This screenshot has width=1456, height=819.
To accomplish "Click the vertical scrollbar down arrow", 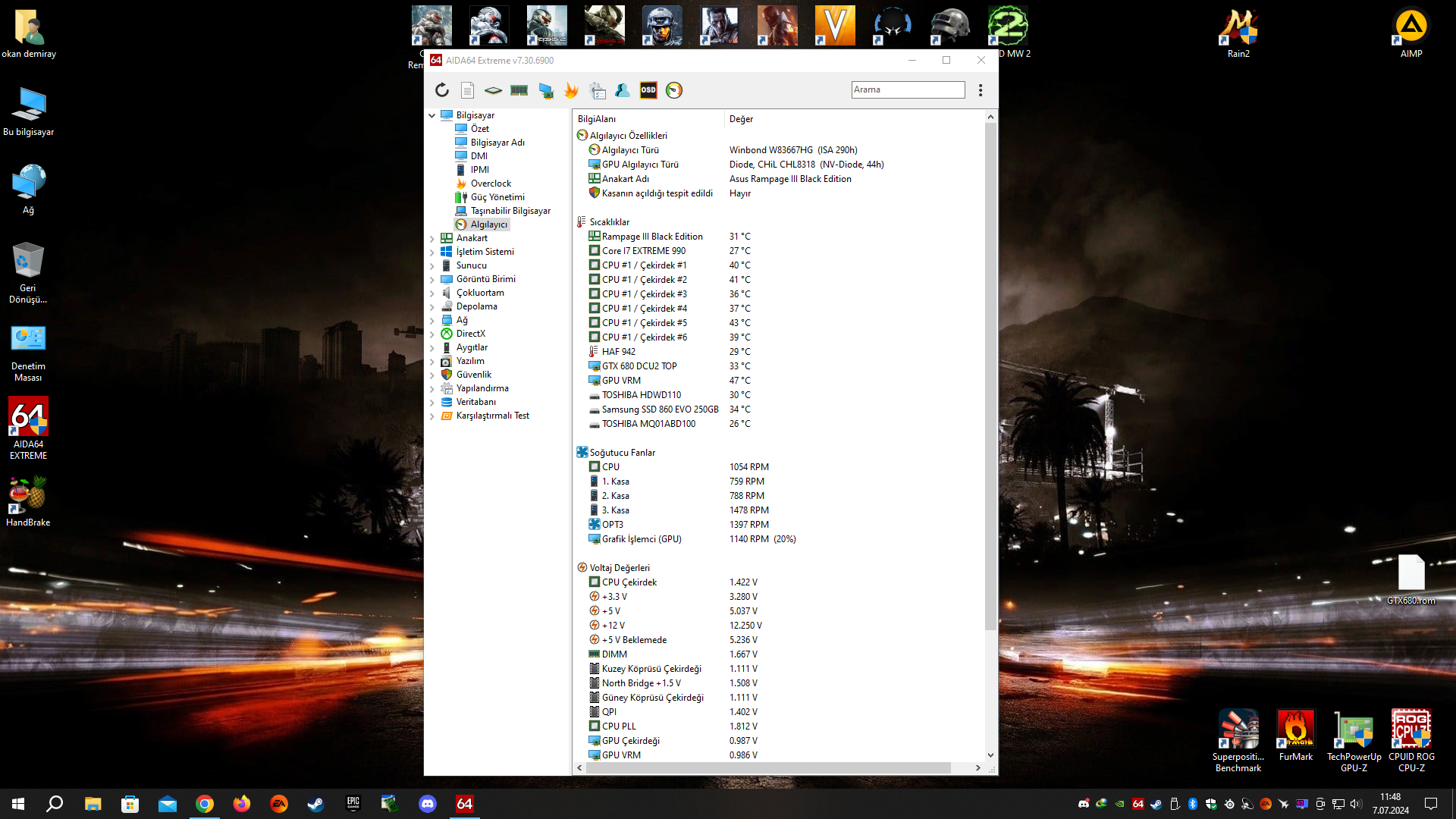I will 990,755.
